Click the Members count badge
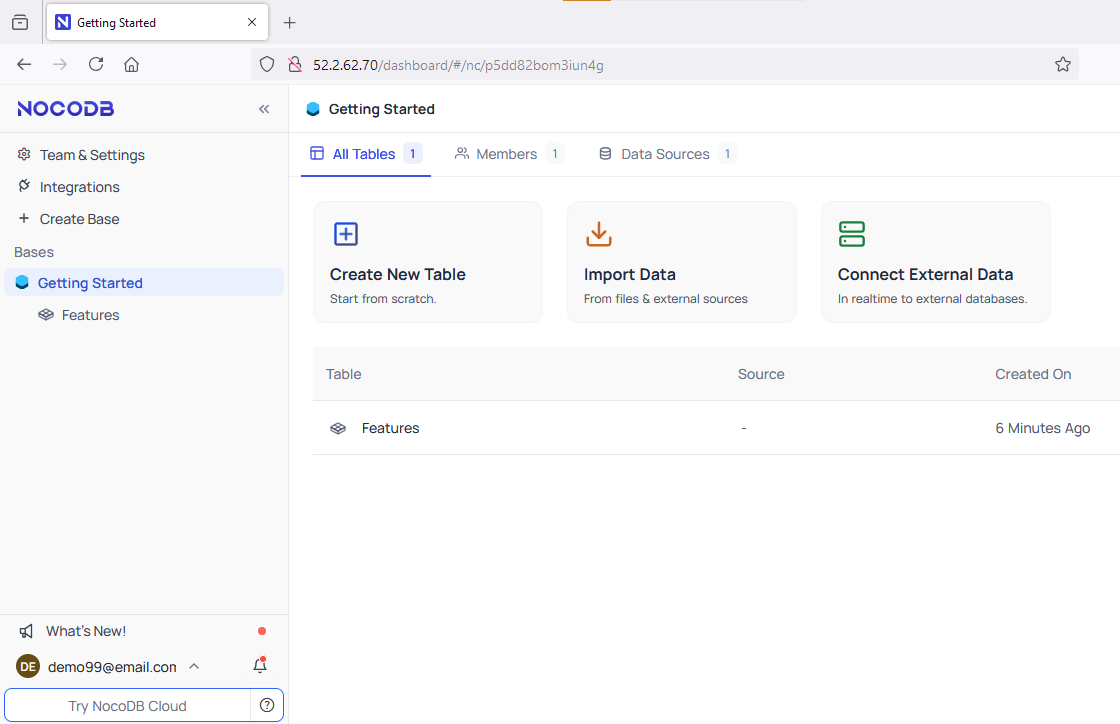Viewport: 1120px width, 724px height. tap(555, 154)
